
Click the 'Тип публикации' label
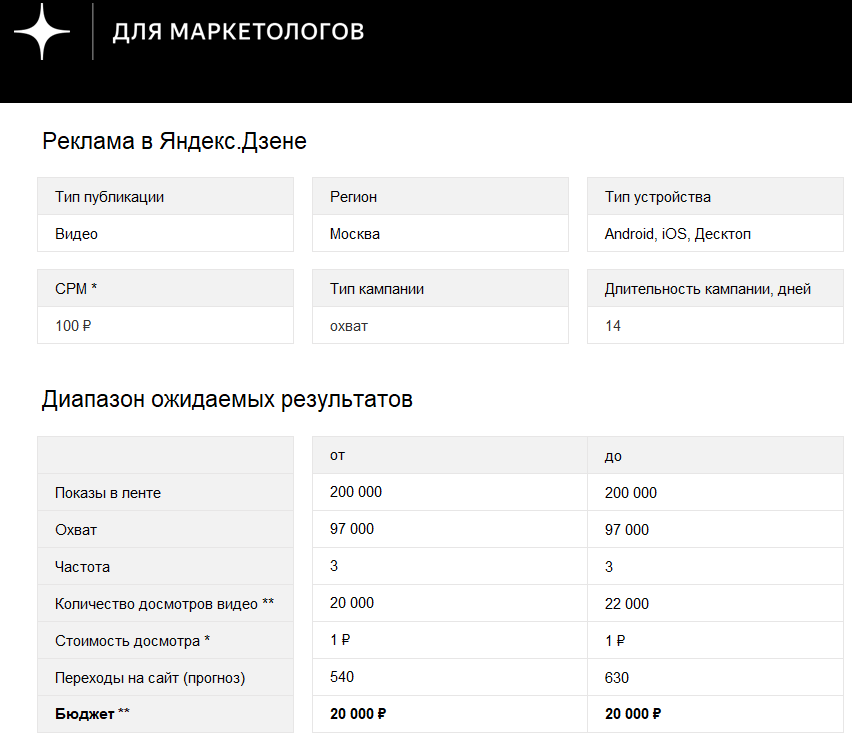110,197
